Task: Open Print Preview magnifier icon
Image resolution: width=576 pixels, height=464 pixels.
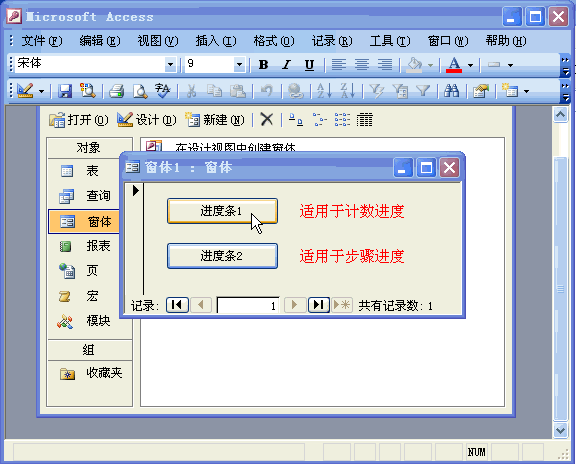Action: click(140, 90)
